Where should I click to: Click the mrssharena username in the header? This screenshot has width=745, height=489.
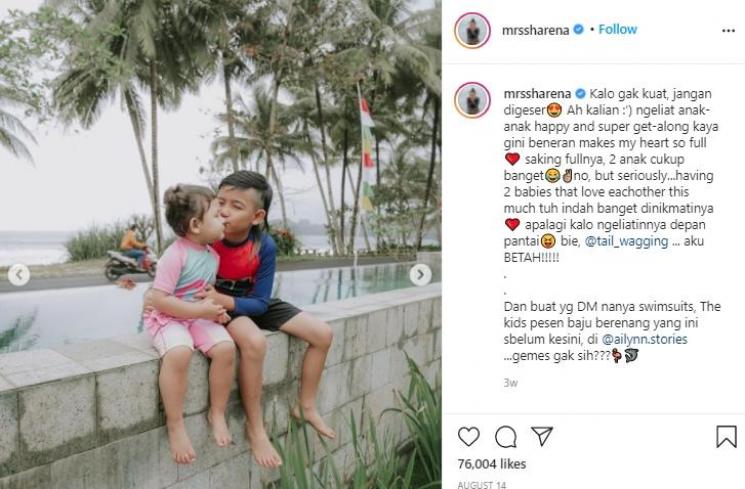(535, 30)
